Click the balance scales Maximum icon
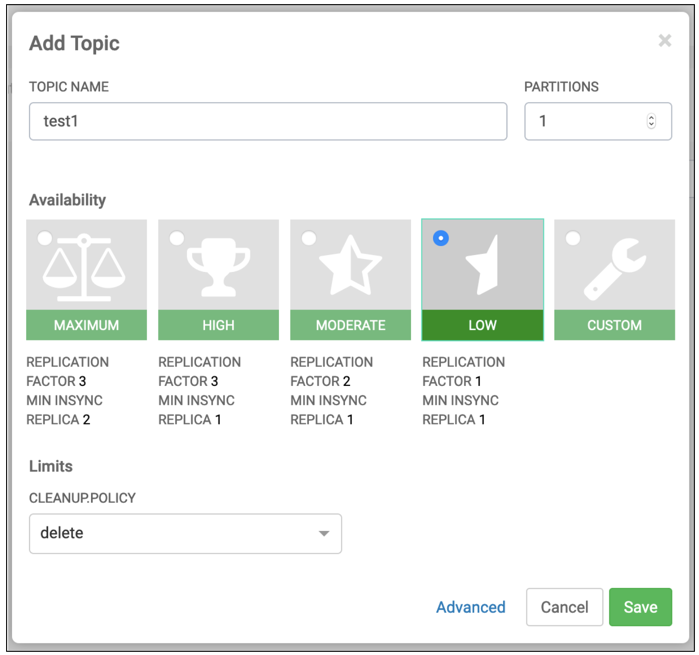699x655 pixels. 87,268
